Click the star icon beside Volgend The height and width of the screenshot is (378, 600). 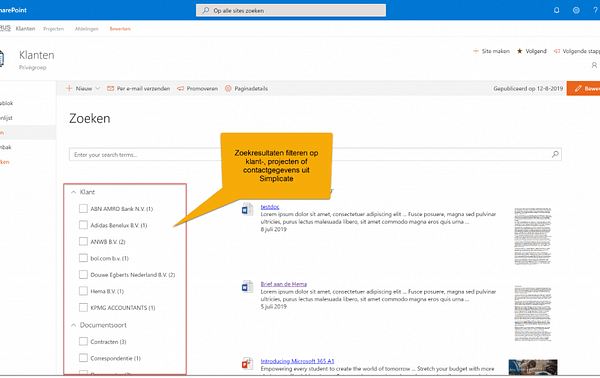pos(520,51)
